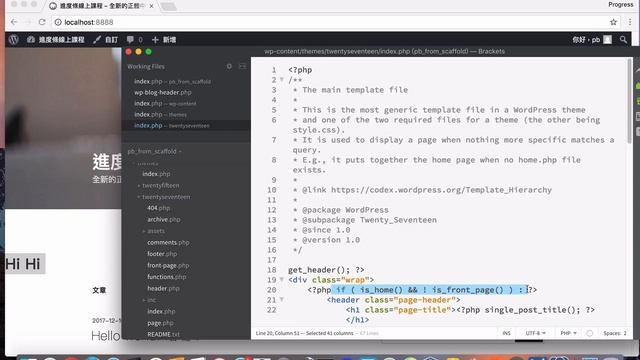This screenshot has width=640, height=360.
Task: Fold div block at line 19
Action: (282, 280)
